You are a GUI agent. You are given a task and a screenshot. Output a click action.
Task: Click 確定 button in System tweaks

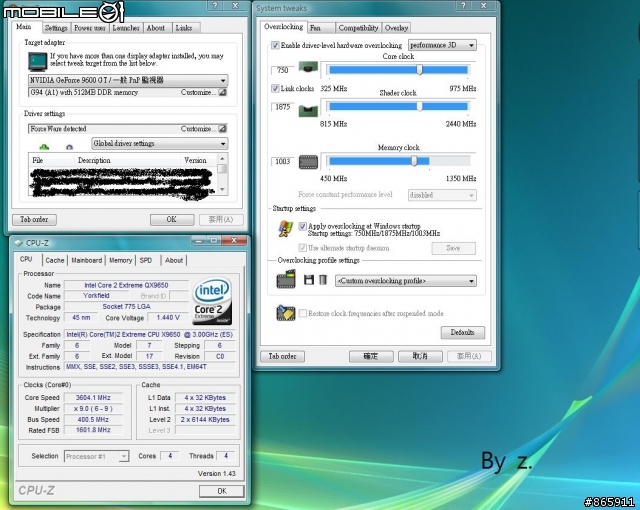[x=371, y=356]
